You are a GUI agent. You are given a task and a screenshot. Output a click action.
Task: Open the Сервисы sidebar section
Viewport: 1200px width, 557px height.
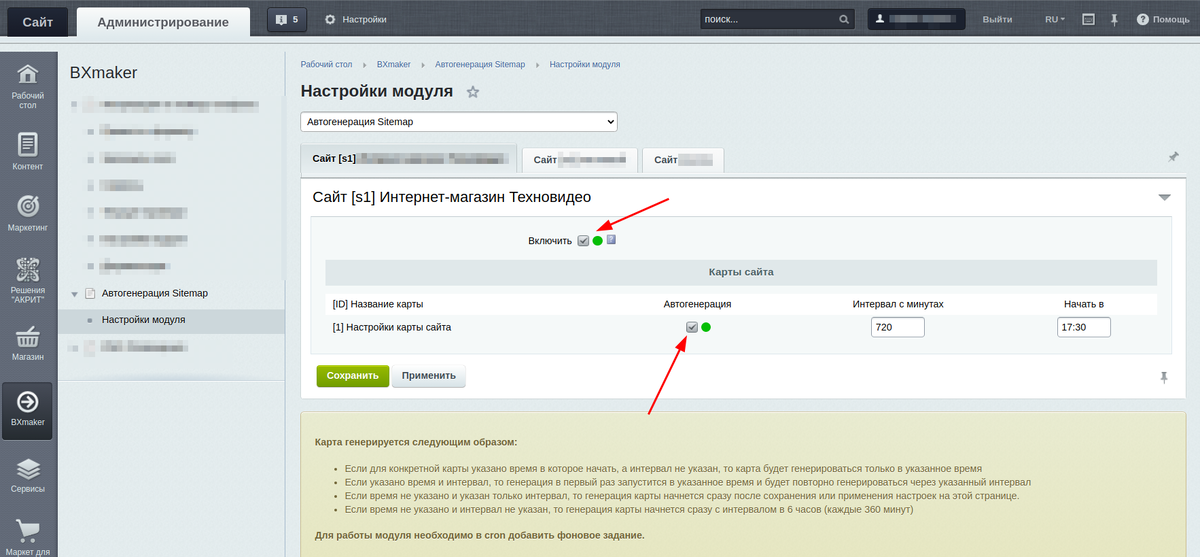28,475
